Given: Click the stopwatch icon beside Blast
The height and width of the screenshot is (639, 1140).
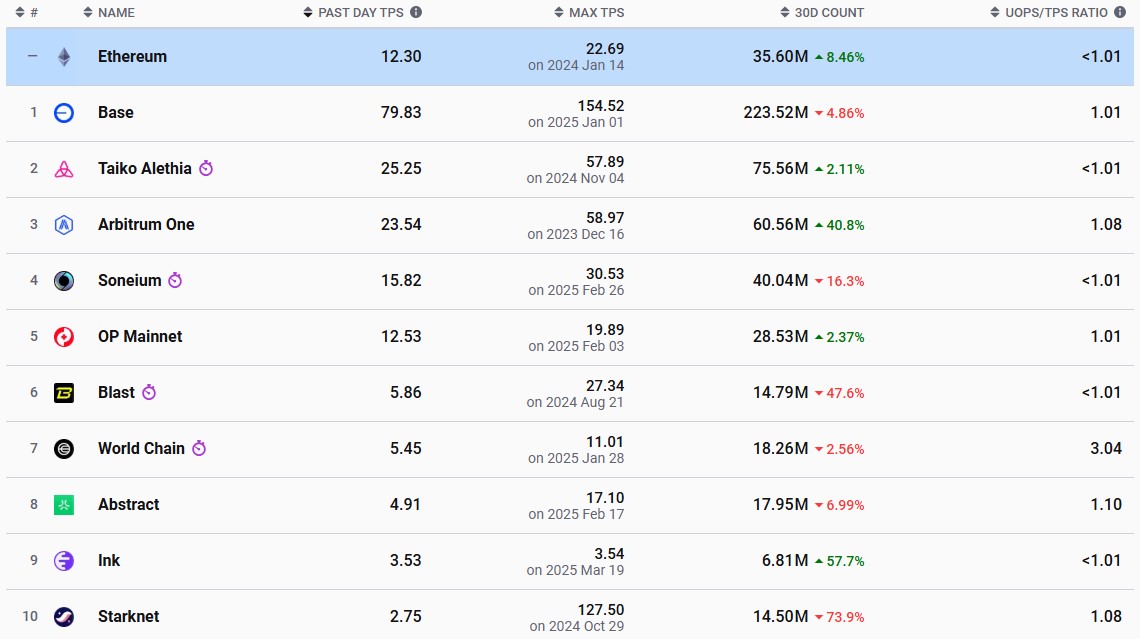Looking at the screenshot, I should 149,392.
